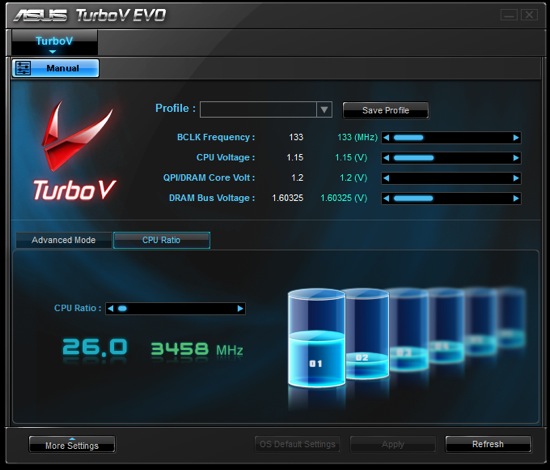550x470 pixels.
Task: Apply the voltage changes
Action: pyautogui.click(x=393, y=444)
